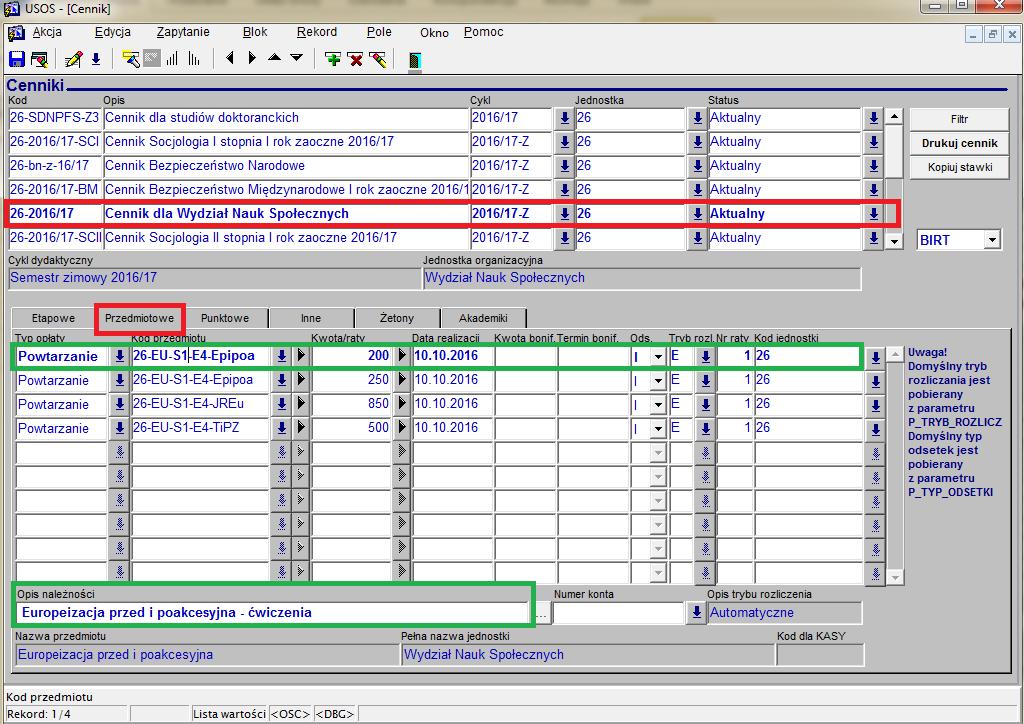
Task: Expand Ods. dropdown in amount 250 row
Action: pyautogui.click(x=658, y=381)
